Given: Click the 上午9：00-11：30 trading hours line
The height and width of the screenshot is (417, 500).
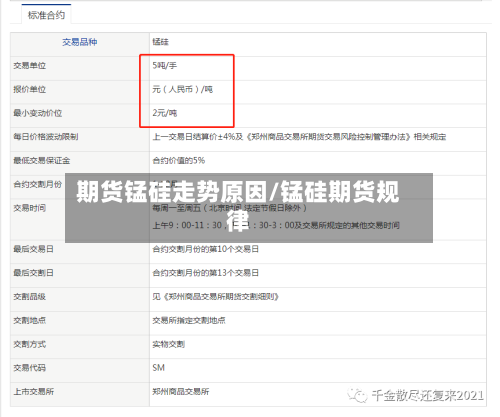Looking at the screenshot, I should [x=276, y=225].
